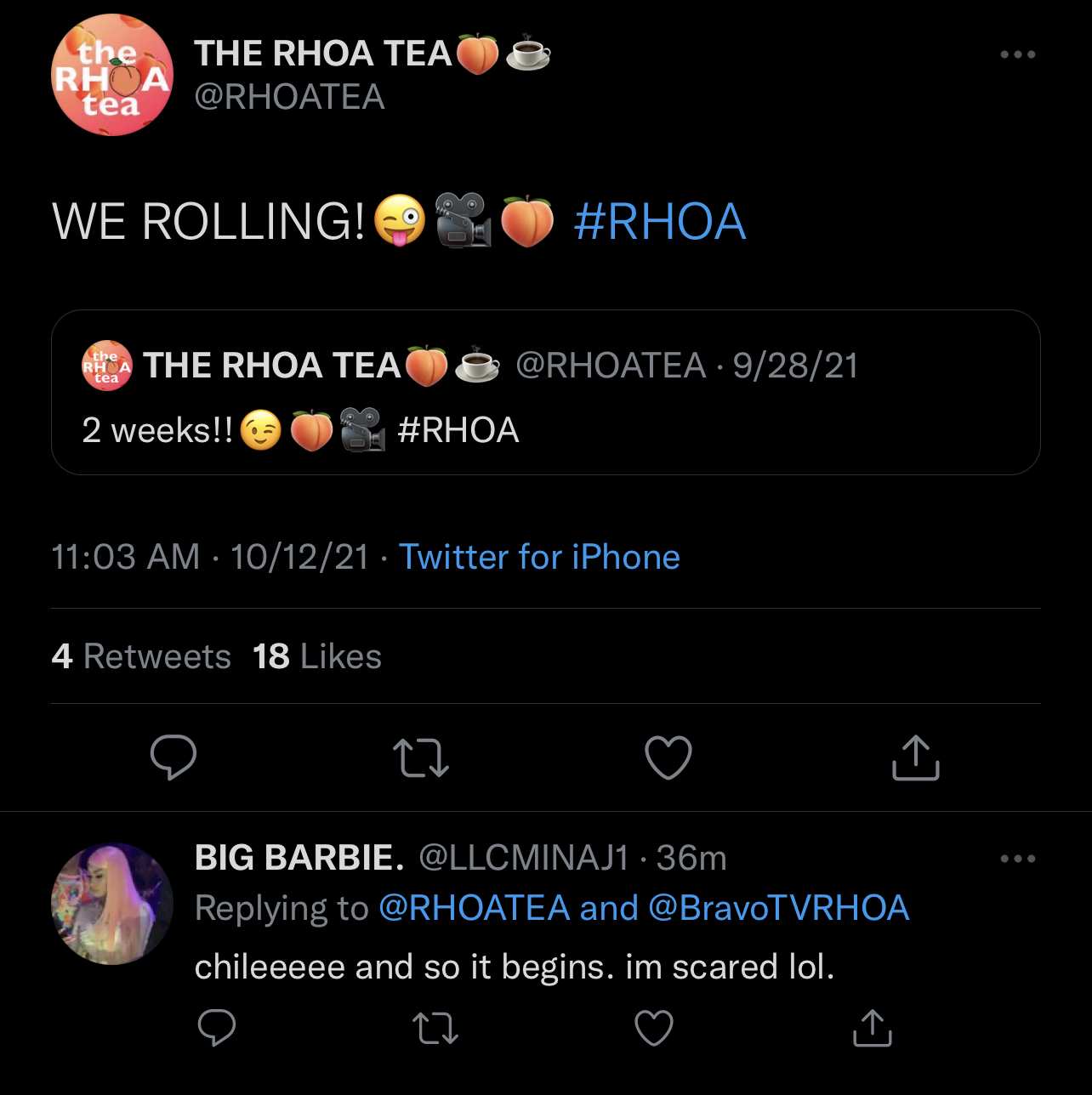Open more options for BIG BARBIE's reply
Screen dimensions: 1092x1095
[x=1017, y=859]
